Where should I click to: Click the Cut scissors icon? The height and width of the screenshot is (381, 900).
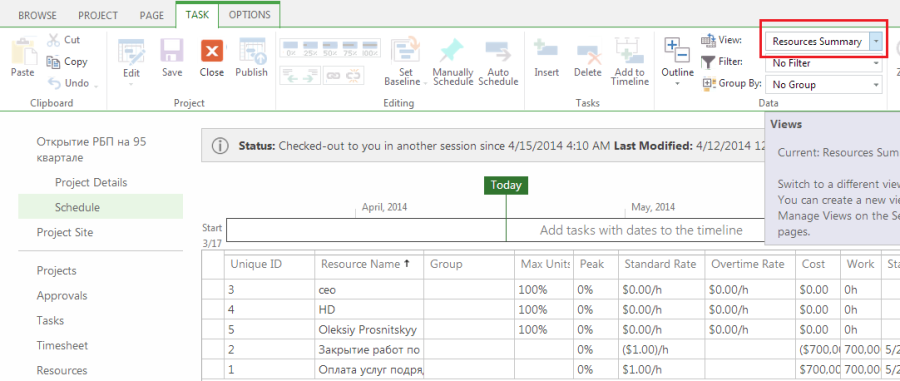(53, 40)
